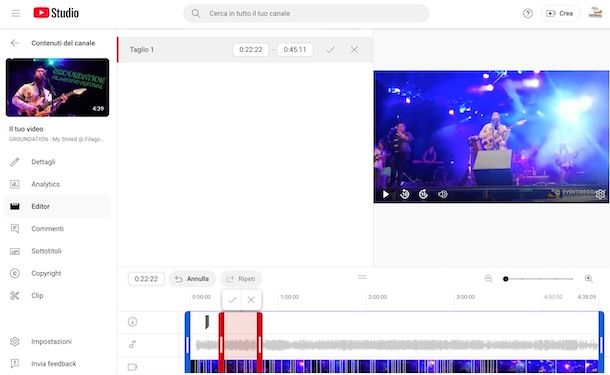Viewport: 610px width, 375px height.
Task: Open the Dettagli menu item
Action: [57, 162]
